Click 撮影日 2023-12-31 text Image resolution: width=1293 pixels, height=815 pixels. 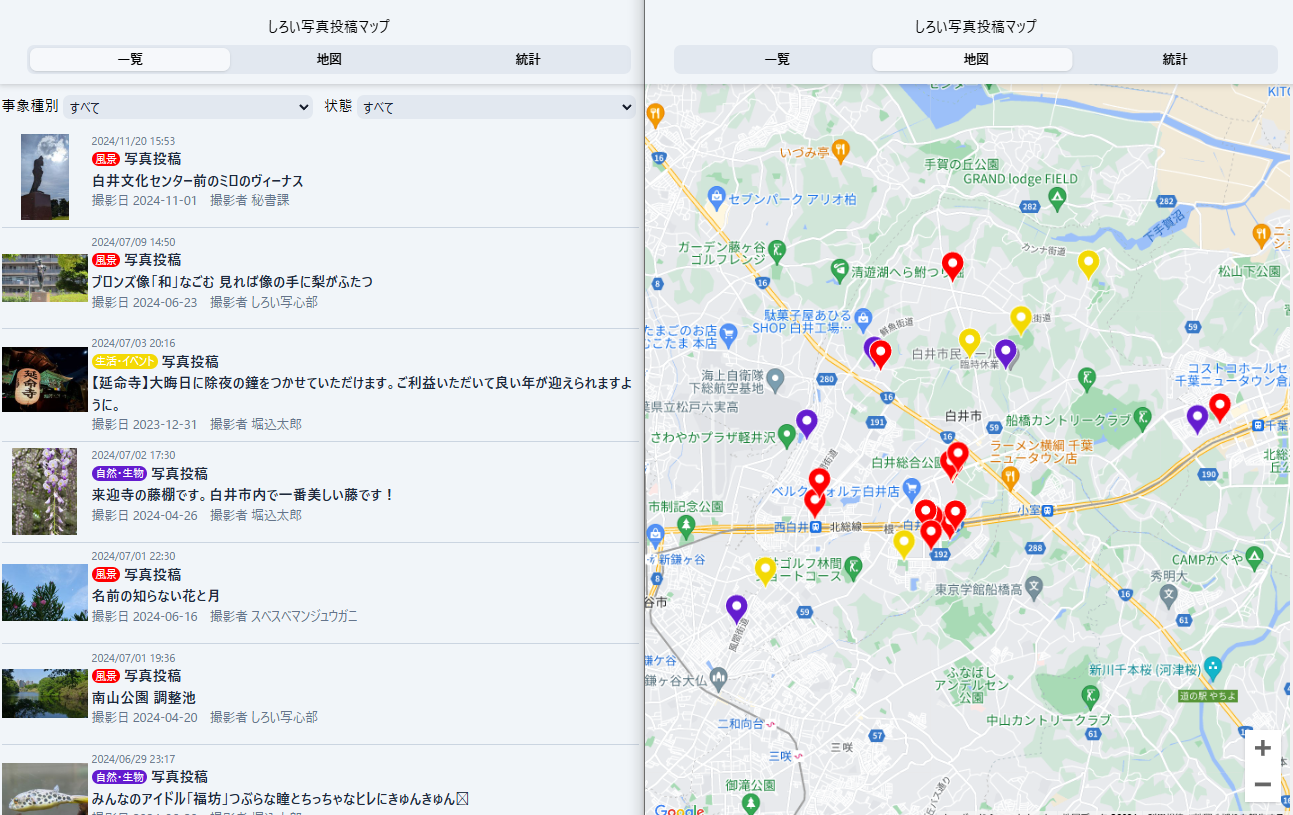145,424
